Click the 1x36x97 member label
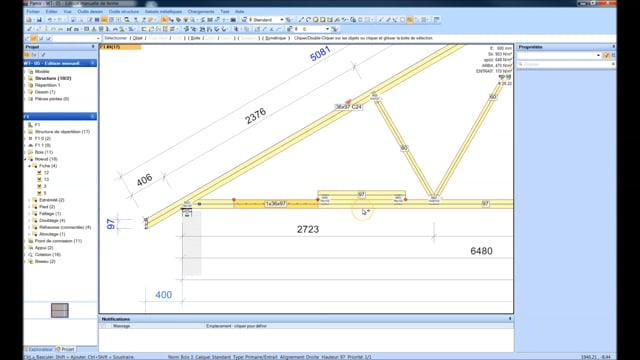The height and width of the screenshot is (360, 640). [276, 204]
